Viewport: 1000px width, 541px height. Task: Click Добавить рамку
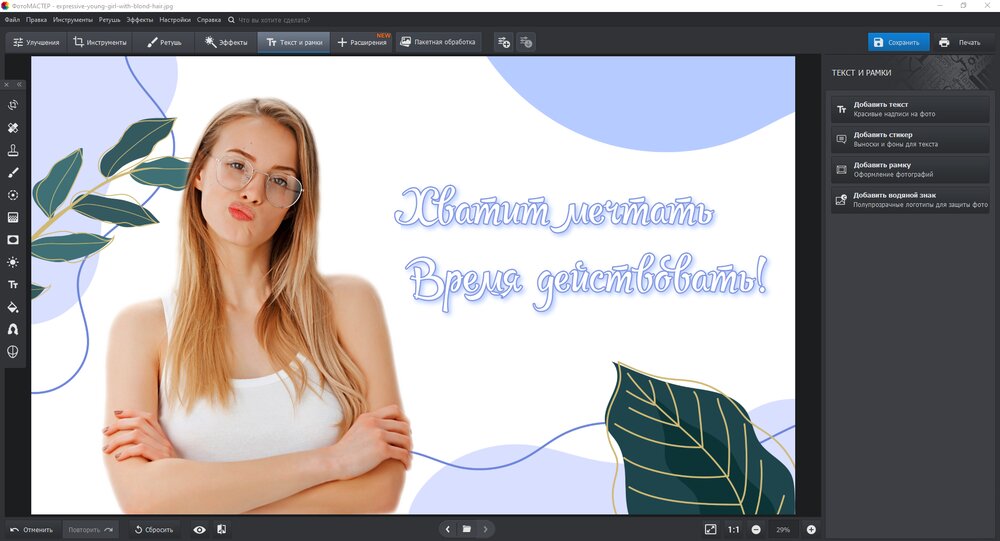(910, 169)
